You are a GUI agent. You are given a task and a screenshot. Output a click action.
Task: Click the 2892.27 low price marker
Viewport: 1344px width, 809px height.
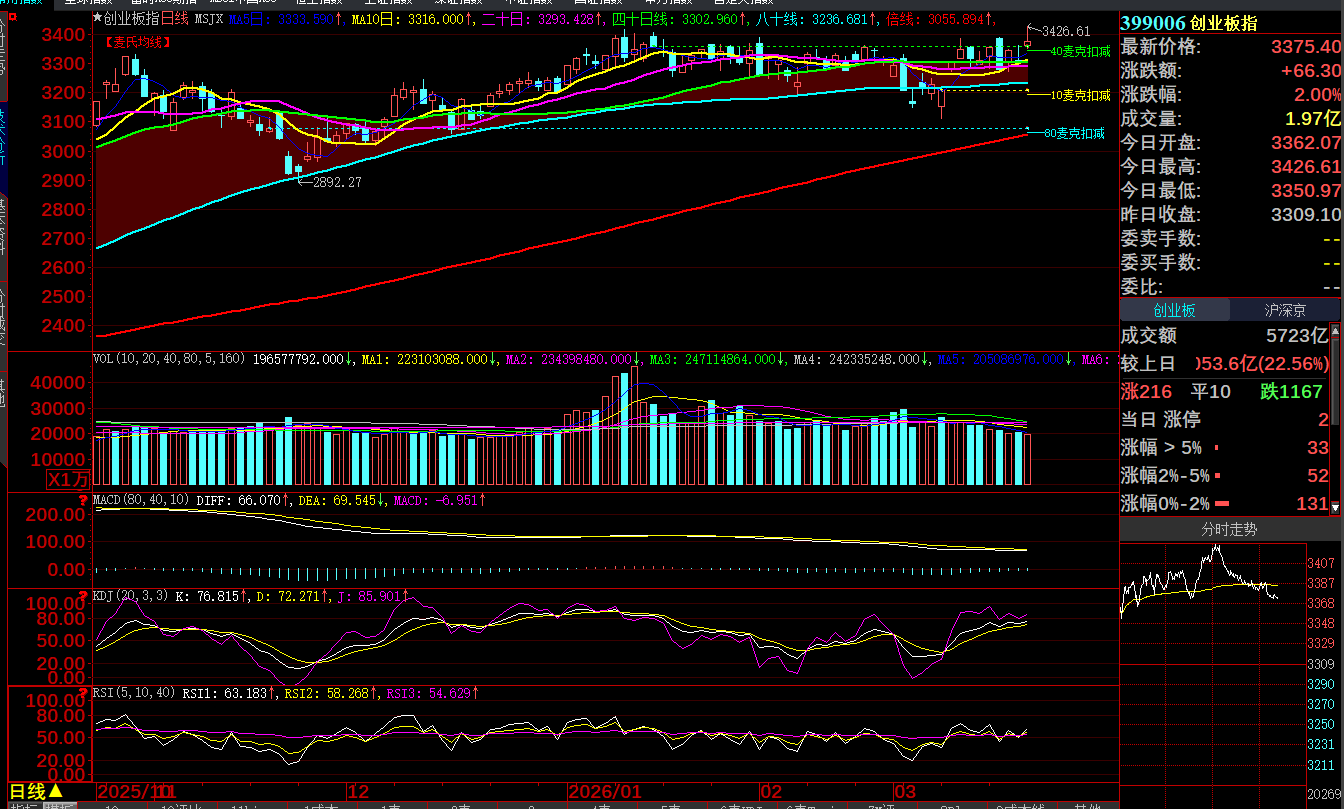coord(337,182)
